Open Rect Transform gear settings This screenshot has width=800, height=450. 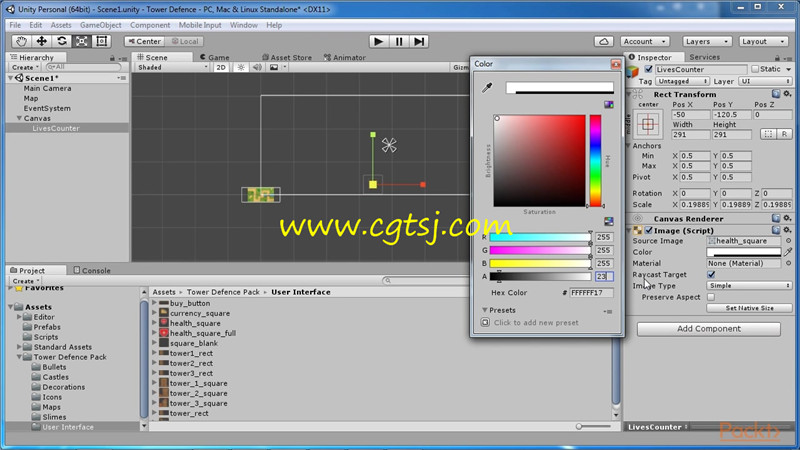coord(787,94)
